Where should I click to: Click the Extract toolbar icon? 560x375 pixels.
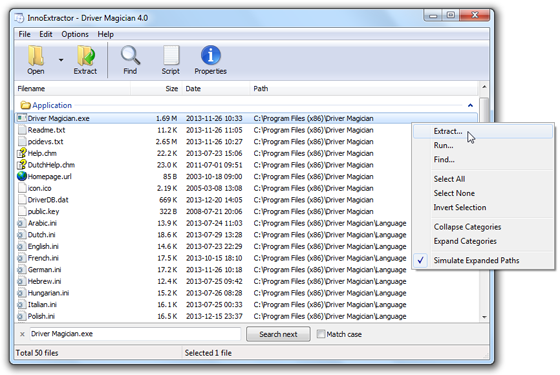coord(86,56)
